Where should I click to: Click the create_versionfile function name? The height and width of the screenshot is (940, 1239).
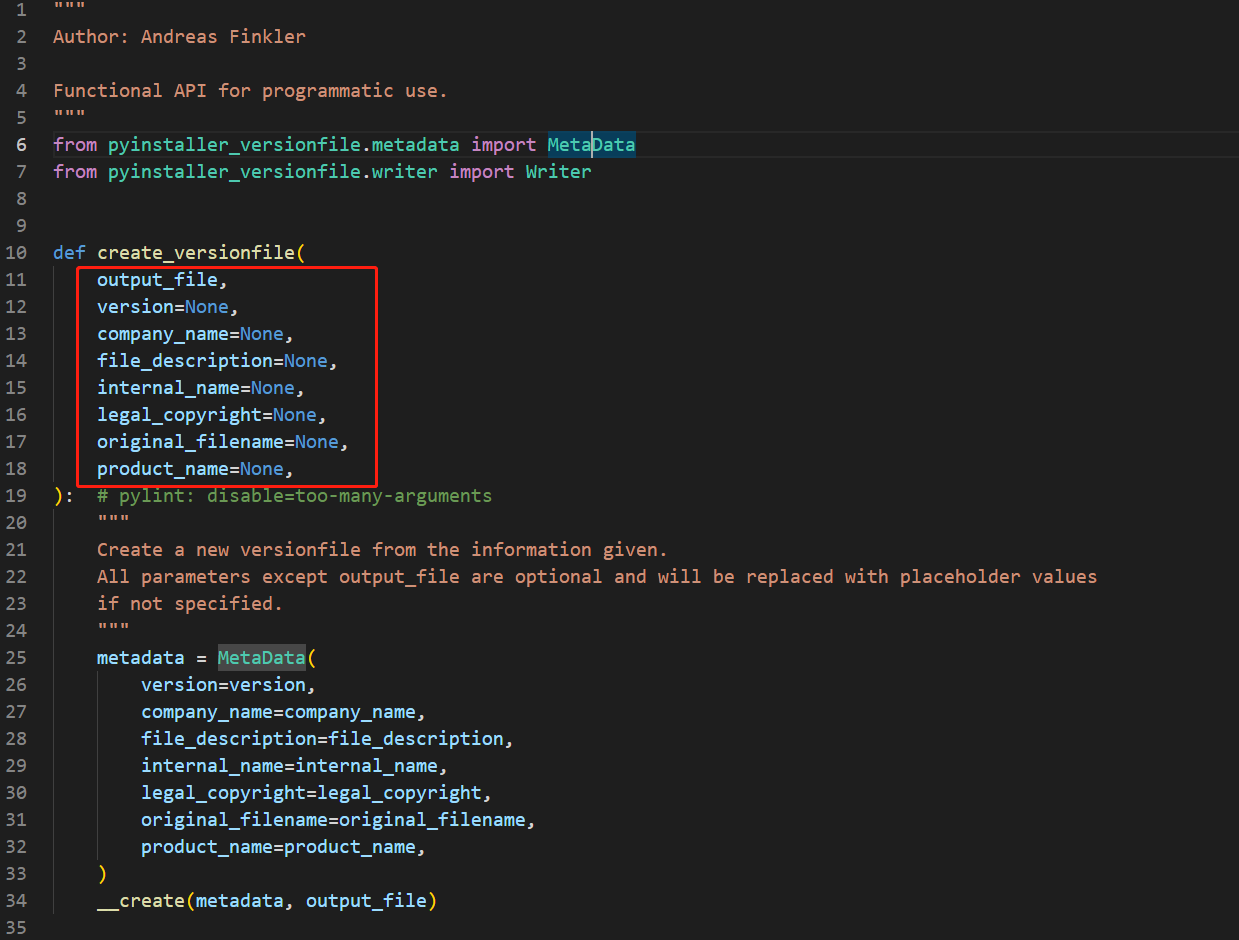coord(196,252)
